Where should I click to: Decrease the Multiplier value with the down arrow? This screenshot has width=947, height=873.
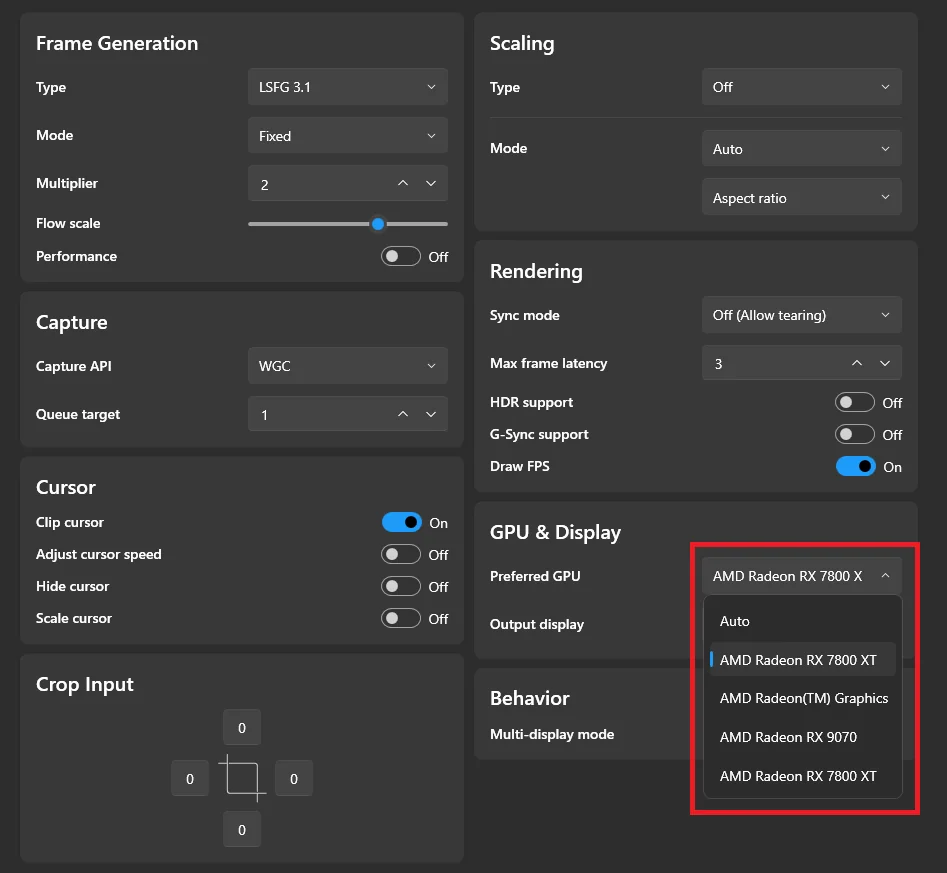click(x=431, y=183)
